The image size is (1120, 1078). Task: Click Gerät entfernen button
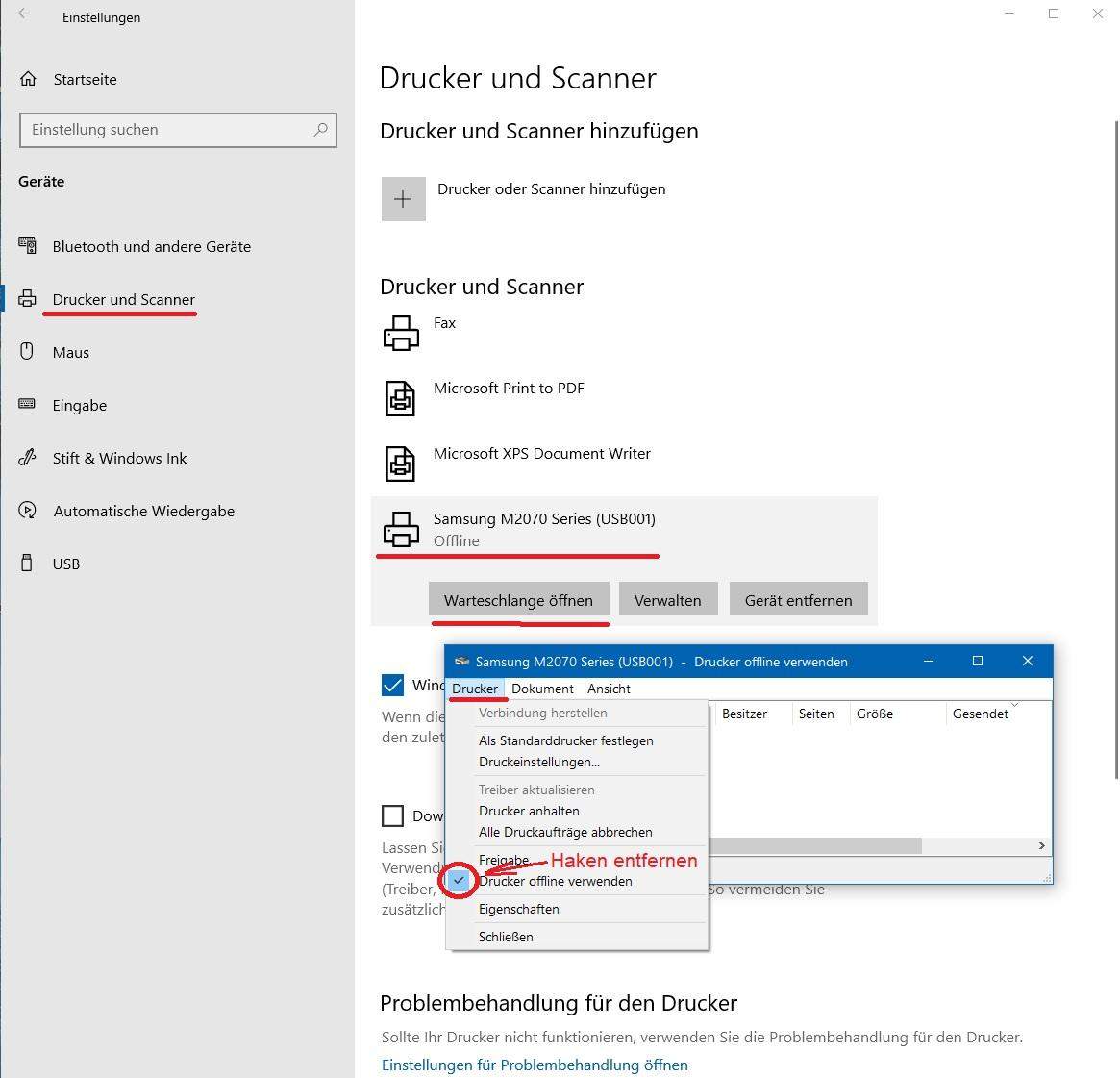pyautogui.click(x=799, y=599)
